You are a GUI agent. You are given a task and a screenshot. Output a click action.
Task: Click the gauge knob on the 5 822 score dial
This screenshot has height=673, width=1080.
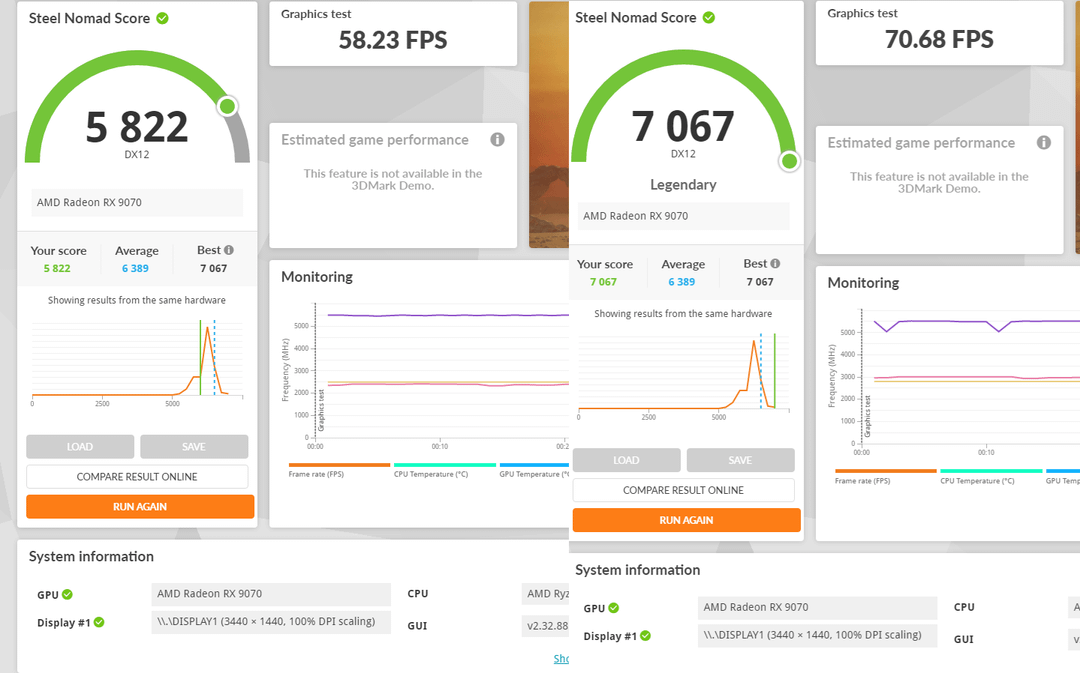click(x=227, y=106)
